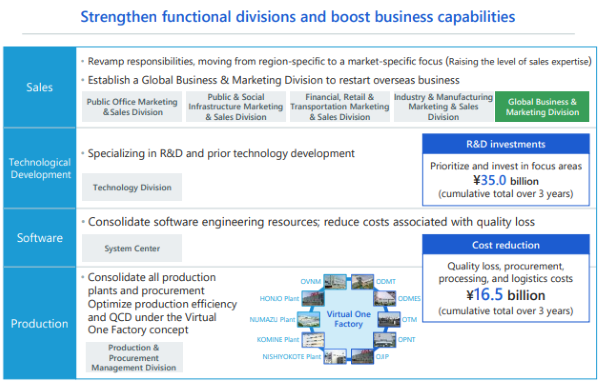Click cumulative total note under ¥35.0 billion
This screenshot has height=384, width=600.
pos(505,194)
